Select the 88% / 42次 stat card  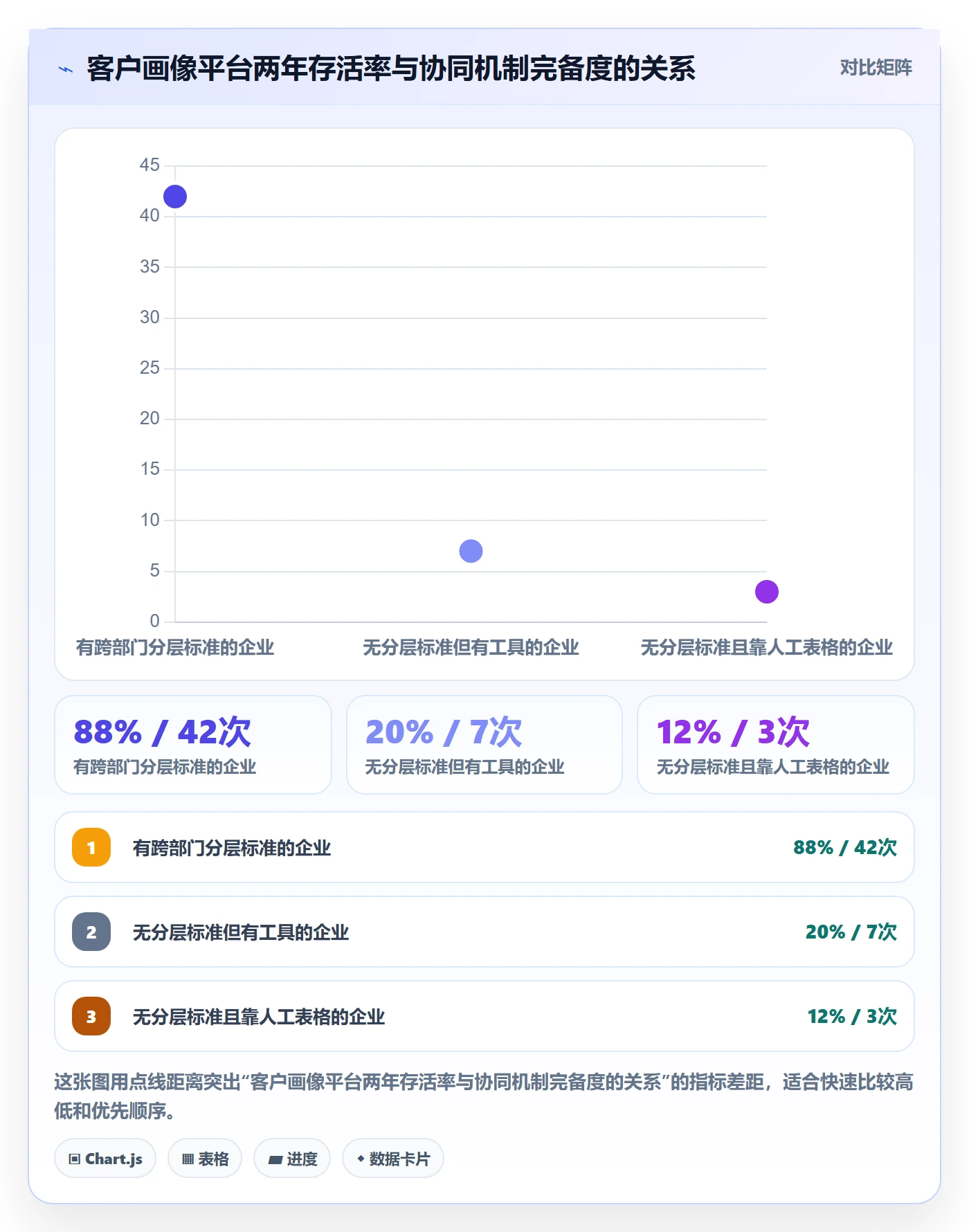coord(193,745)
